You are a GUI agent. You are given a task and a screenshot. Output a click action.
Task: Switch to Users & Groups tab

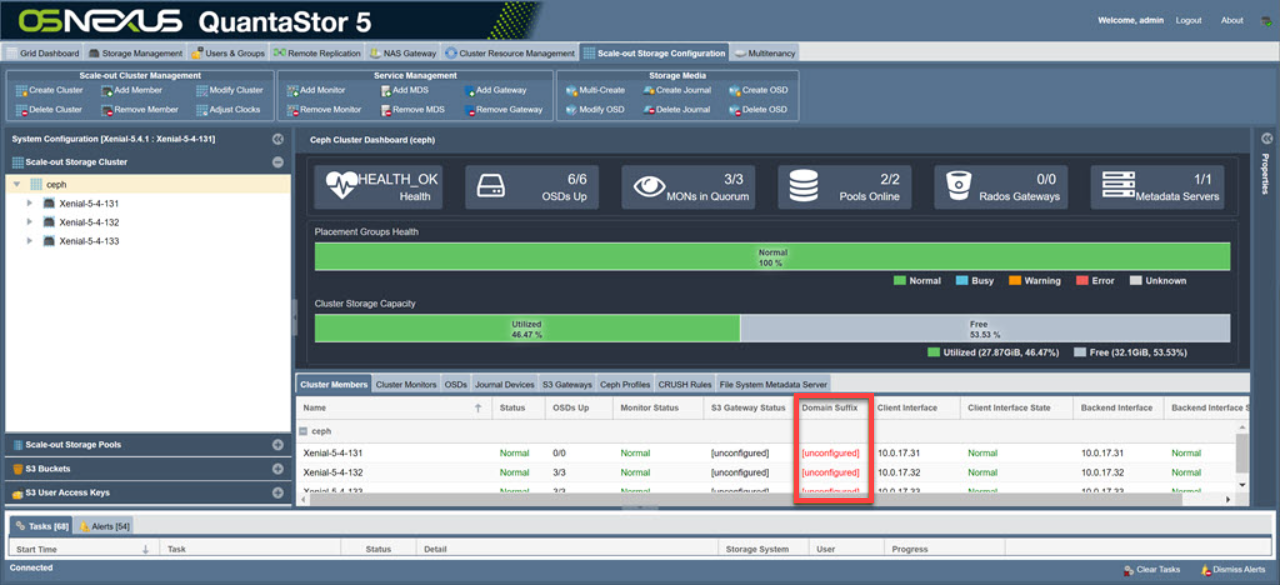pyautogui.click(x=229, y=53)
